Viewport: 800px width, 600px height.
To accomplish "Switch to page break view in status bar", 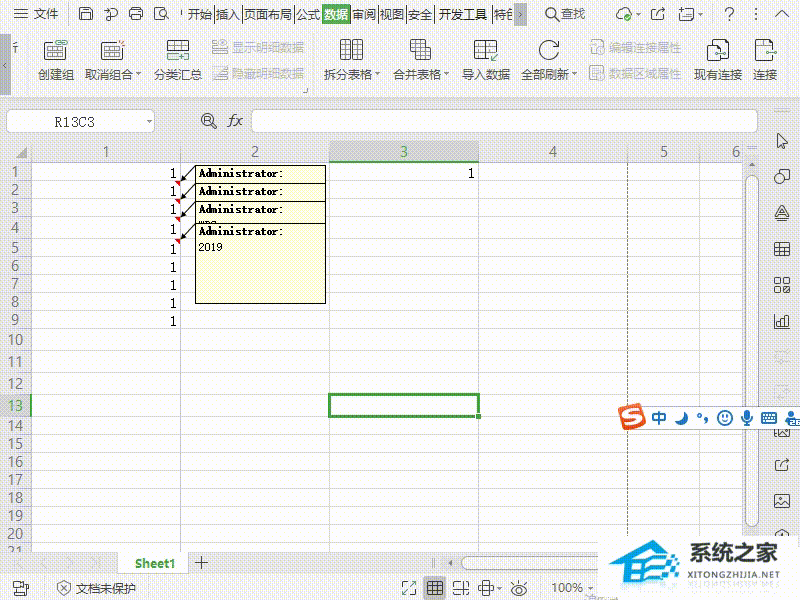I will point(461,588).
